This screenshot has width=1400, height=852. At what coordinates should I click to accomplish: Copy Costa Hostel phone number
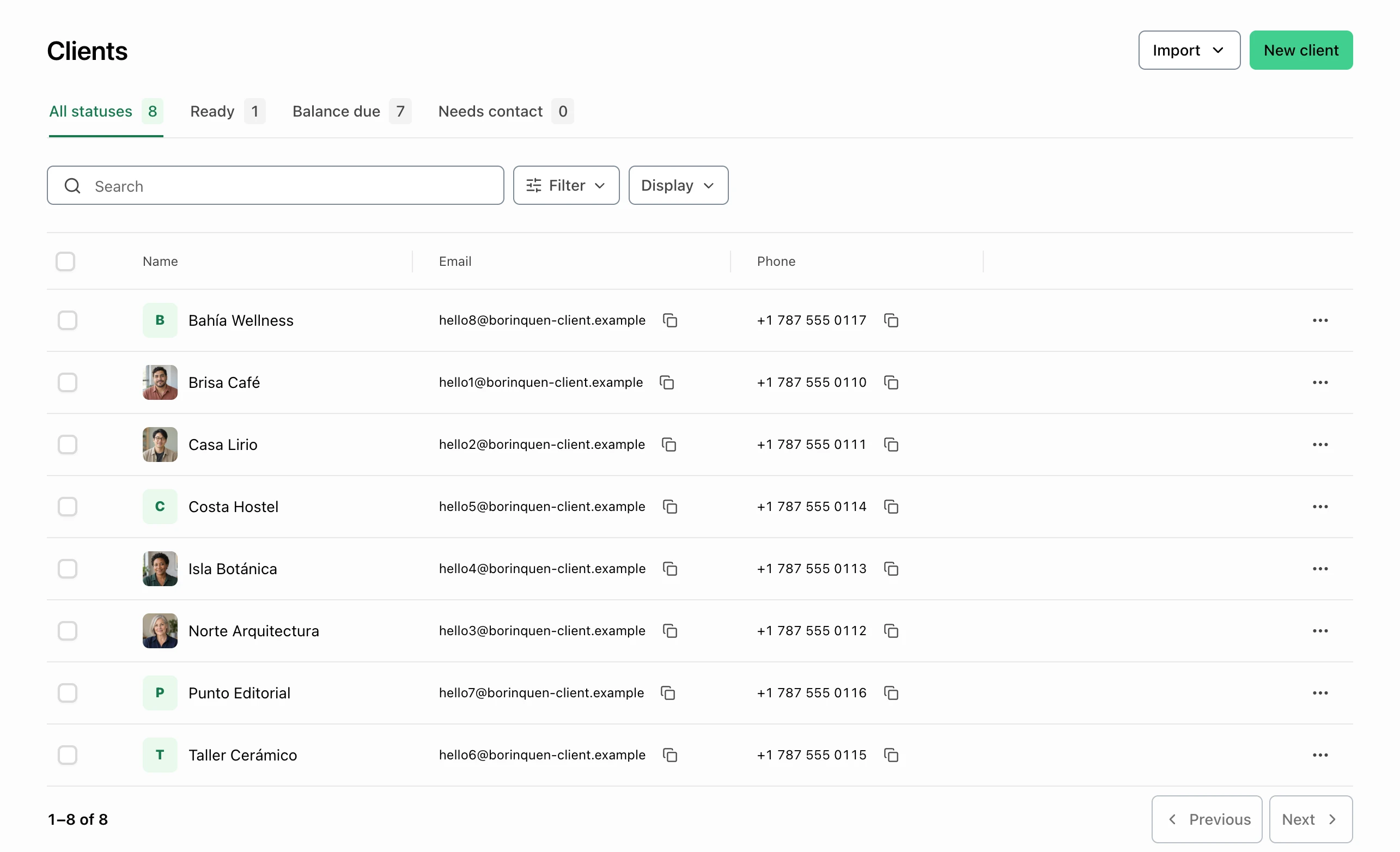coord(891,507)
